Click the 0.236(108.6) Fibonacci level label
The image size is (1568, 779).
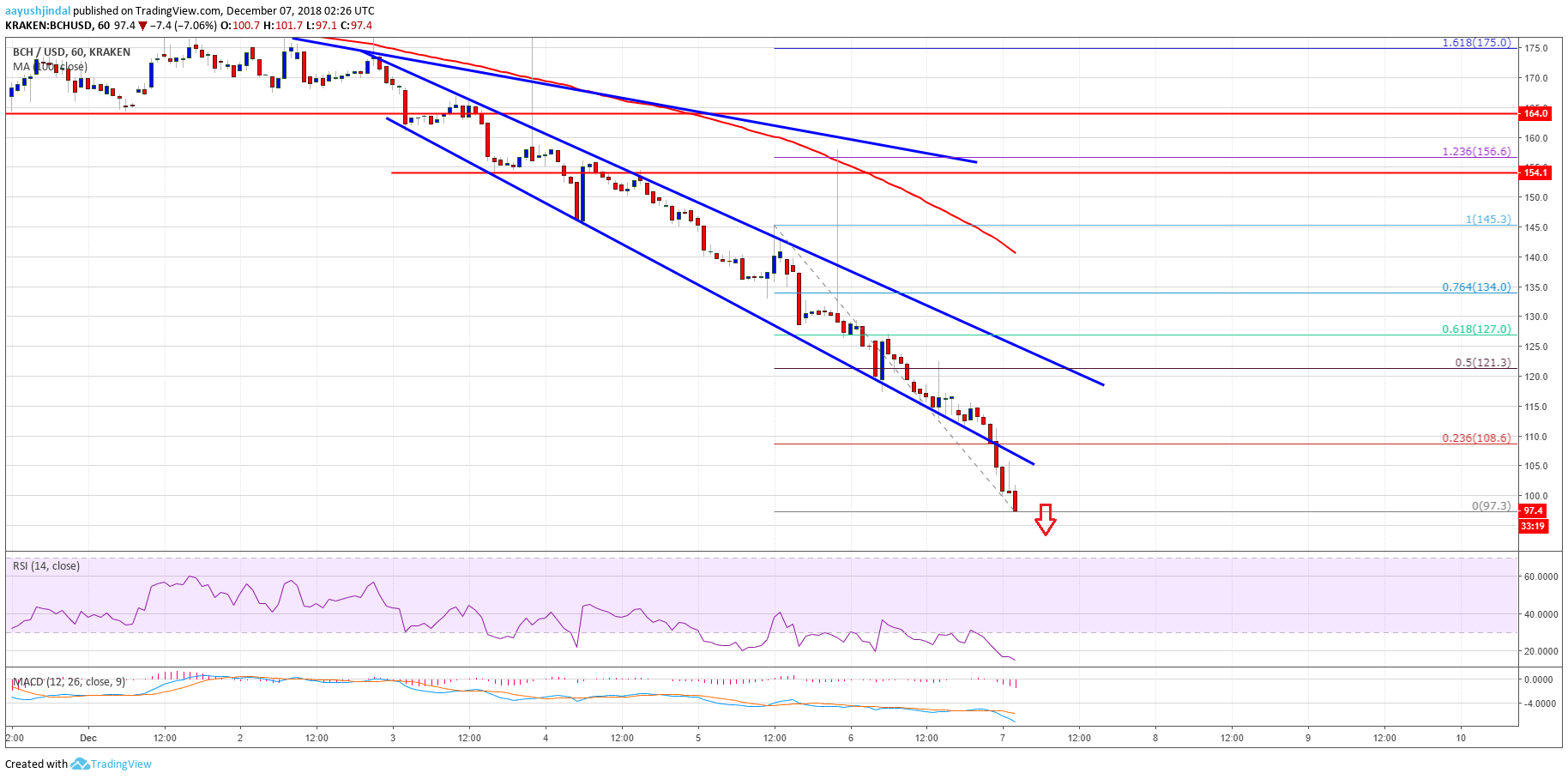[1475, 438]
